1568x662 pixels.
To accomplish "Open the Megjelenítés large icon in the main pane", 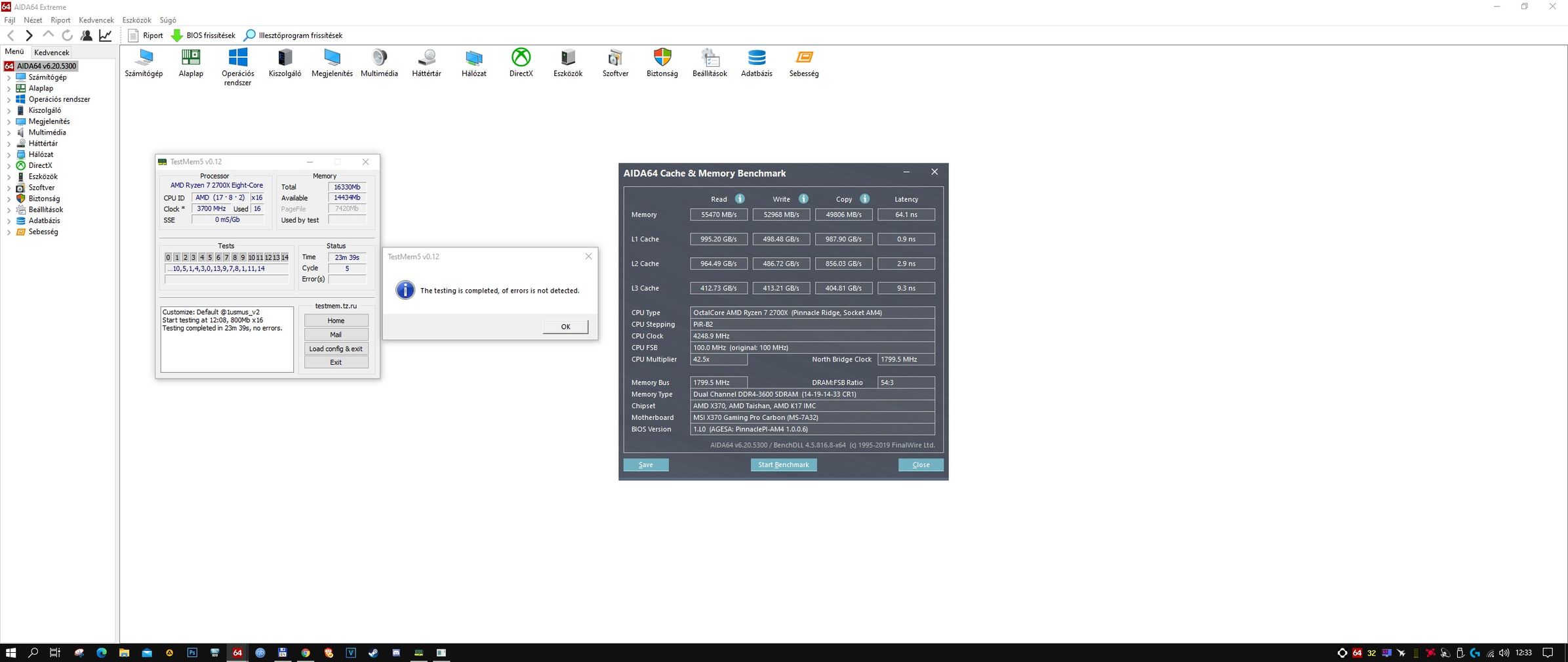I will tap(332, 63).
